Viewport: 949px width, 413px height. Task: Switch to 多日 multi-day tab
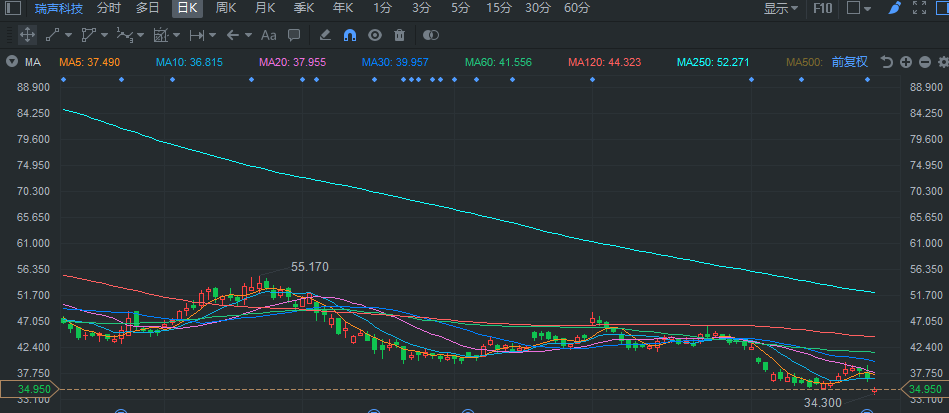click(148, 8)
